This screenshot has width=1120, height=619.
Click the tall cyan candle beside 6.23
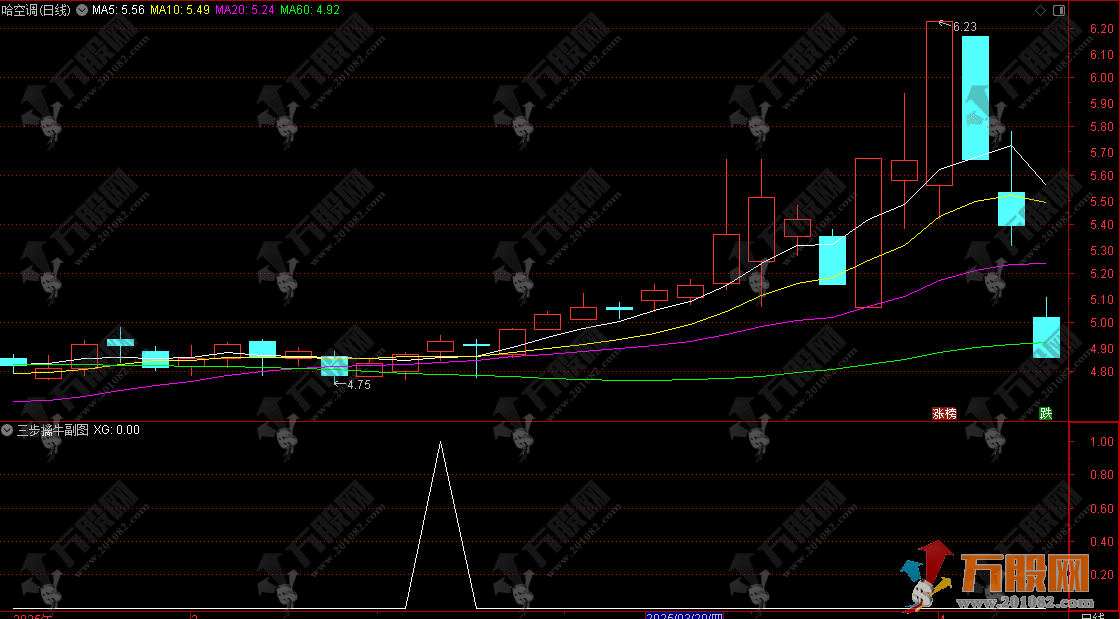[975, 98]
